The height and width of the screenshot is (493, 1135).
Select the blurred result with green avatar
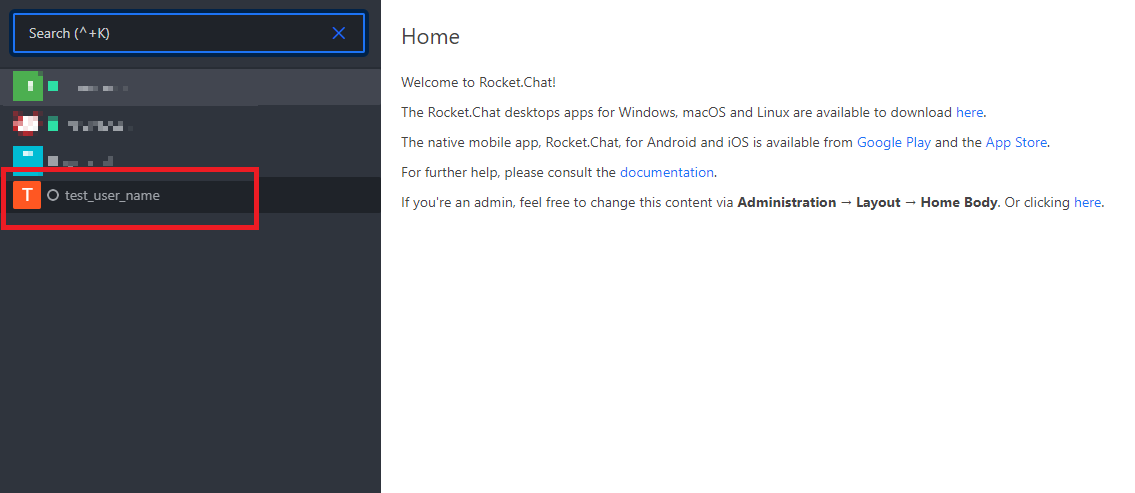190,87
